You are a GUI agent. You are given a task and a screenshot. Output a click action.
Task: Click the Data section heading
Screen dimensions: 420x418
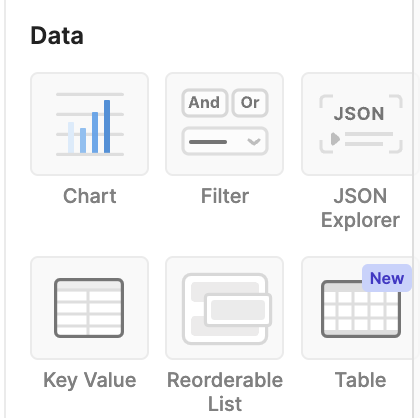(57, 36)
